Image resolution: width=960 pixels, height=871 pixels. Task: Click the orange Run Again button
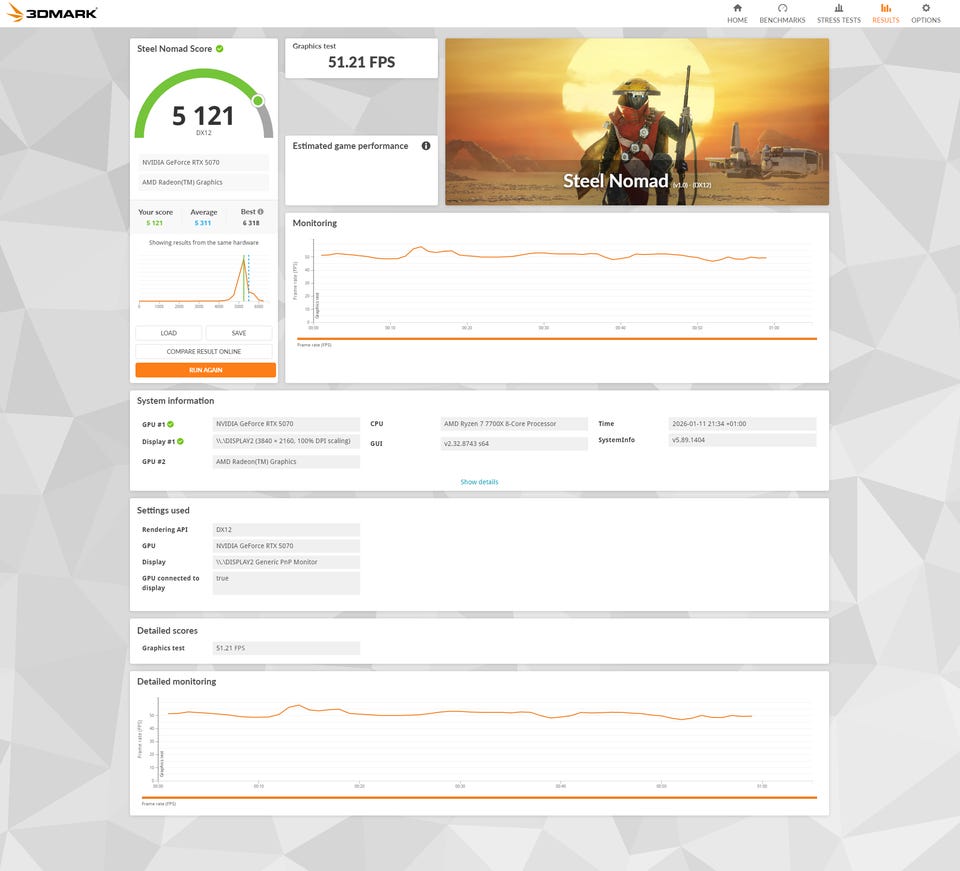pyautogui.click(x=205, y=370)
